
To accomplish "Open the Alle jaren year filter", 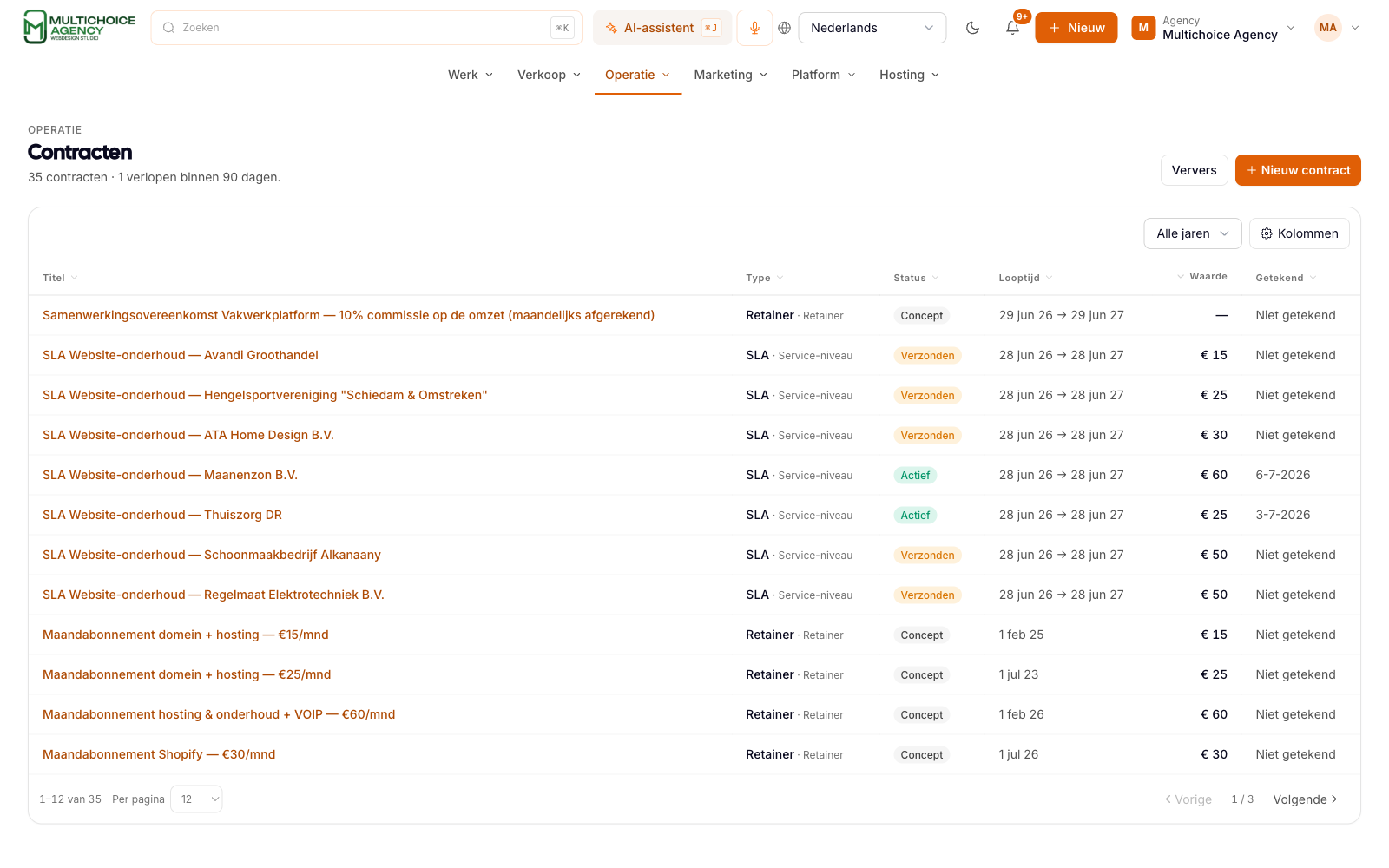I will point(1193,233).
